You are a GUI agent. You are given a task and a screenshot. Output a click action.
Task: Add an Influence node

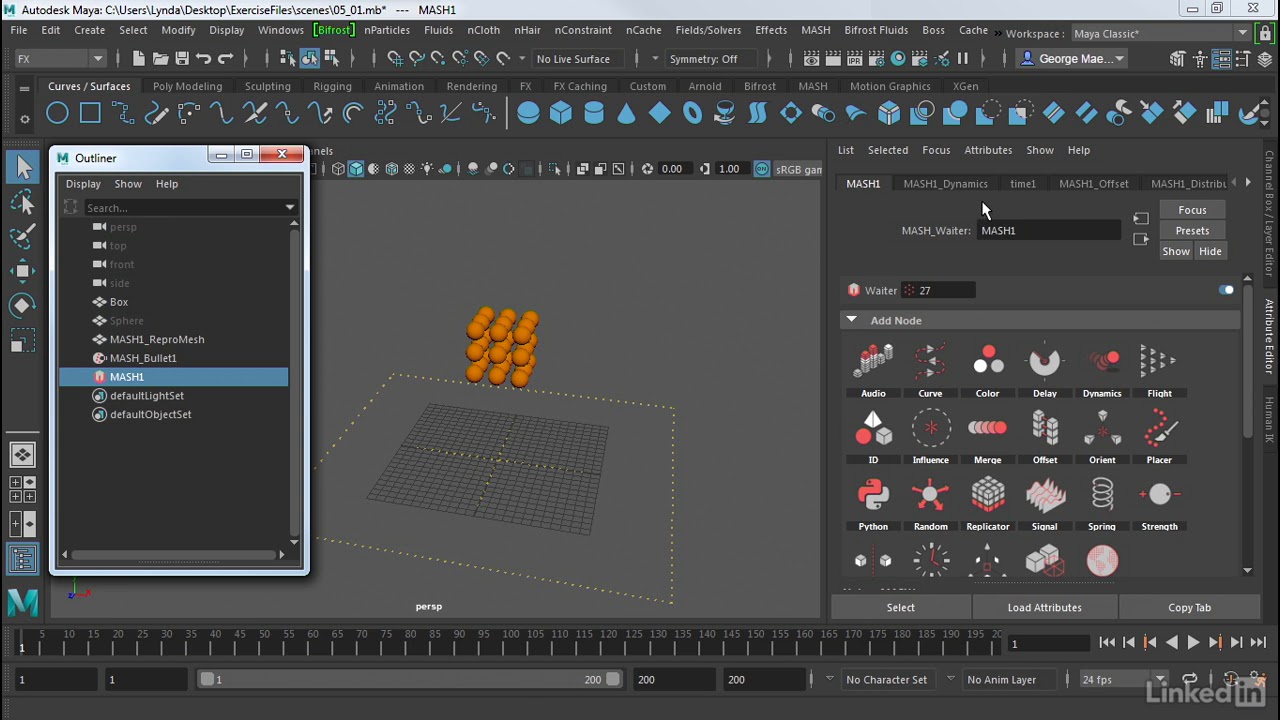pos(930,429)
